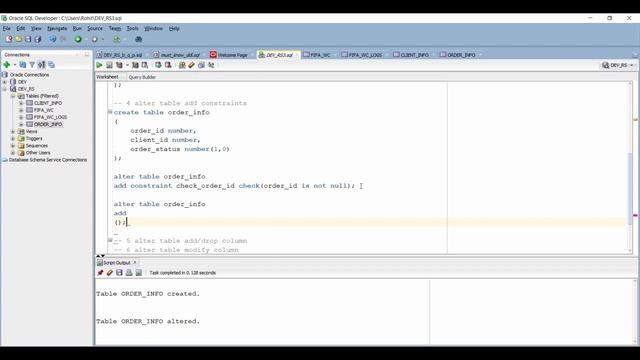This screenshot has width=640, height=360.
Task: Expand the Triggers folder node
Action: [13, 138]
